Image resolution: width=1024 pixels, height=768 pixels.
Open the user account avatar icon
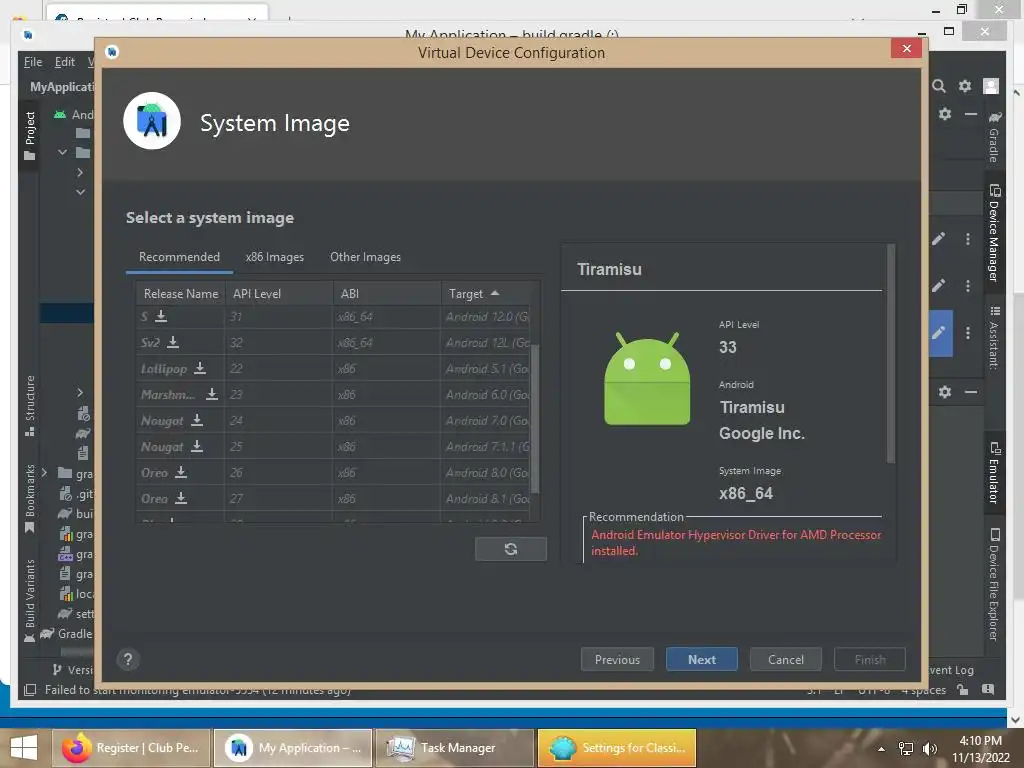991,86
